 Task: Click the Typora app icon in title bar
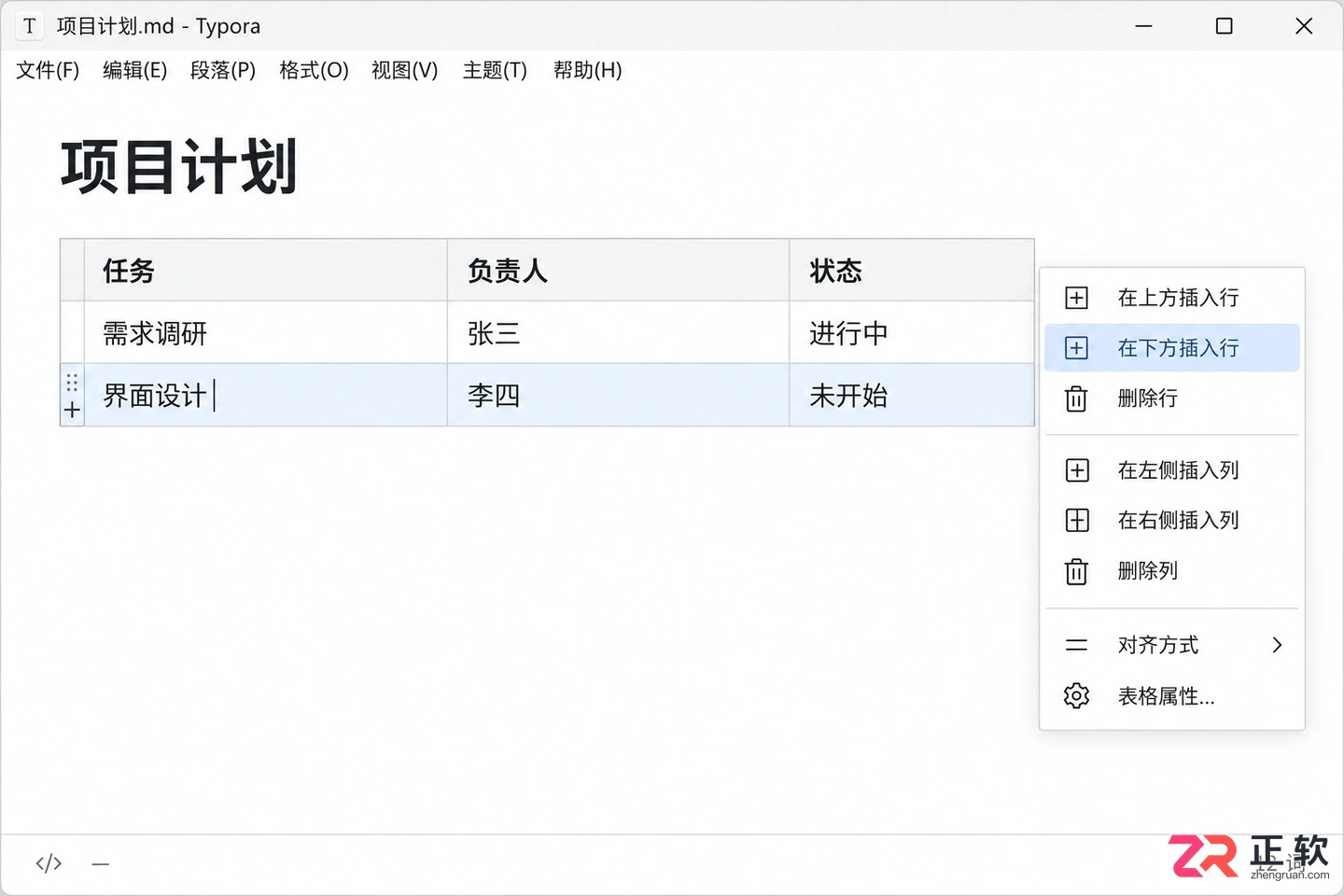click(30, 26)
